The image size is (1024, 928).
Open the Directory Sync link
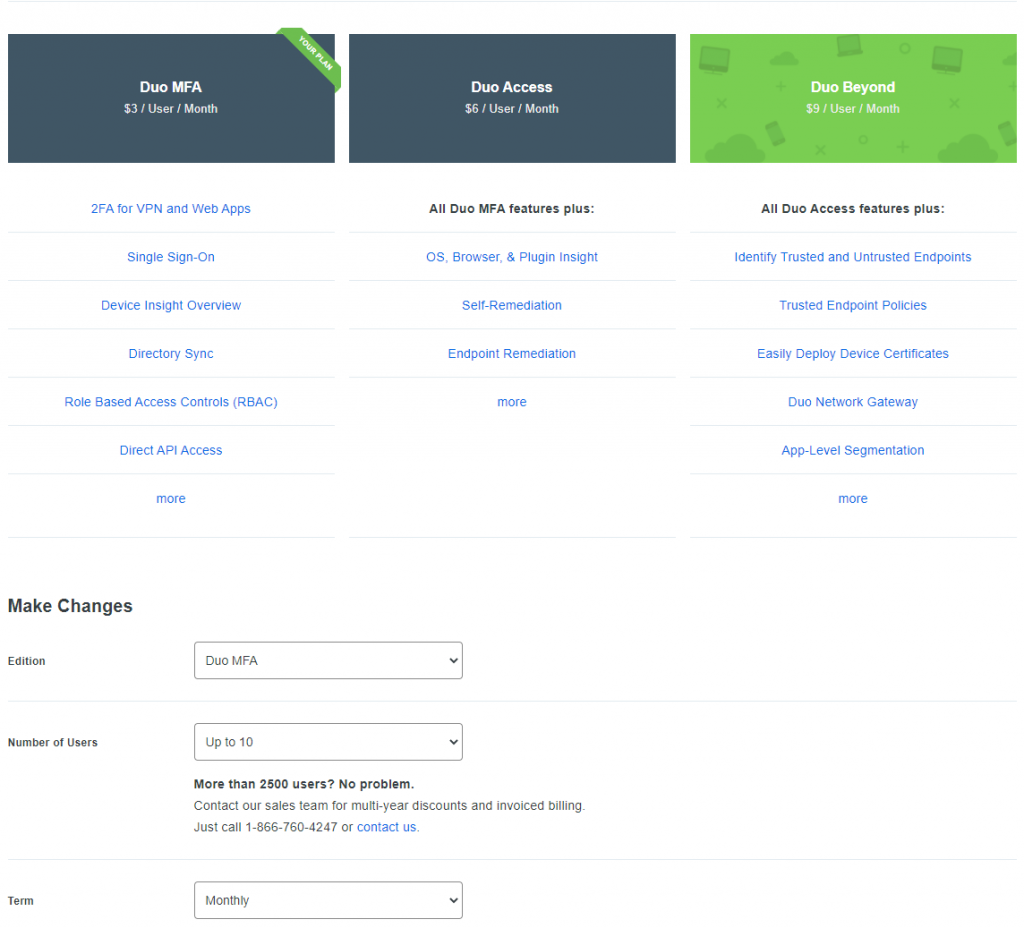[x=170, y=353]
